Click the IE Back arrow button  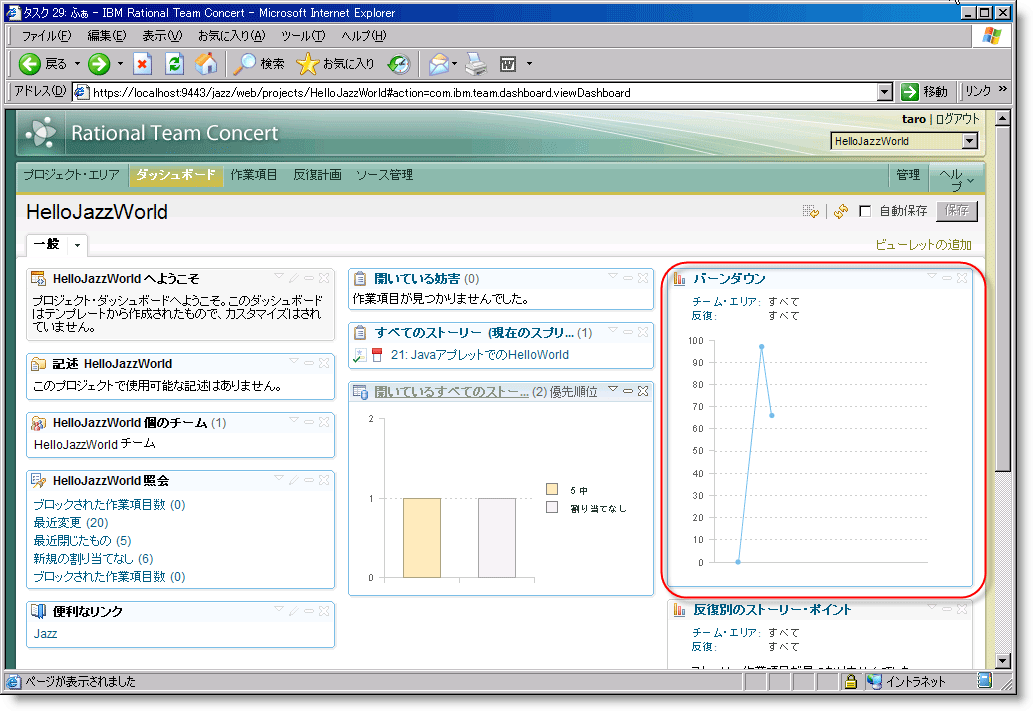tap(30, 64)
